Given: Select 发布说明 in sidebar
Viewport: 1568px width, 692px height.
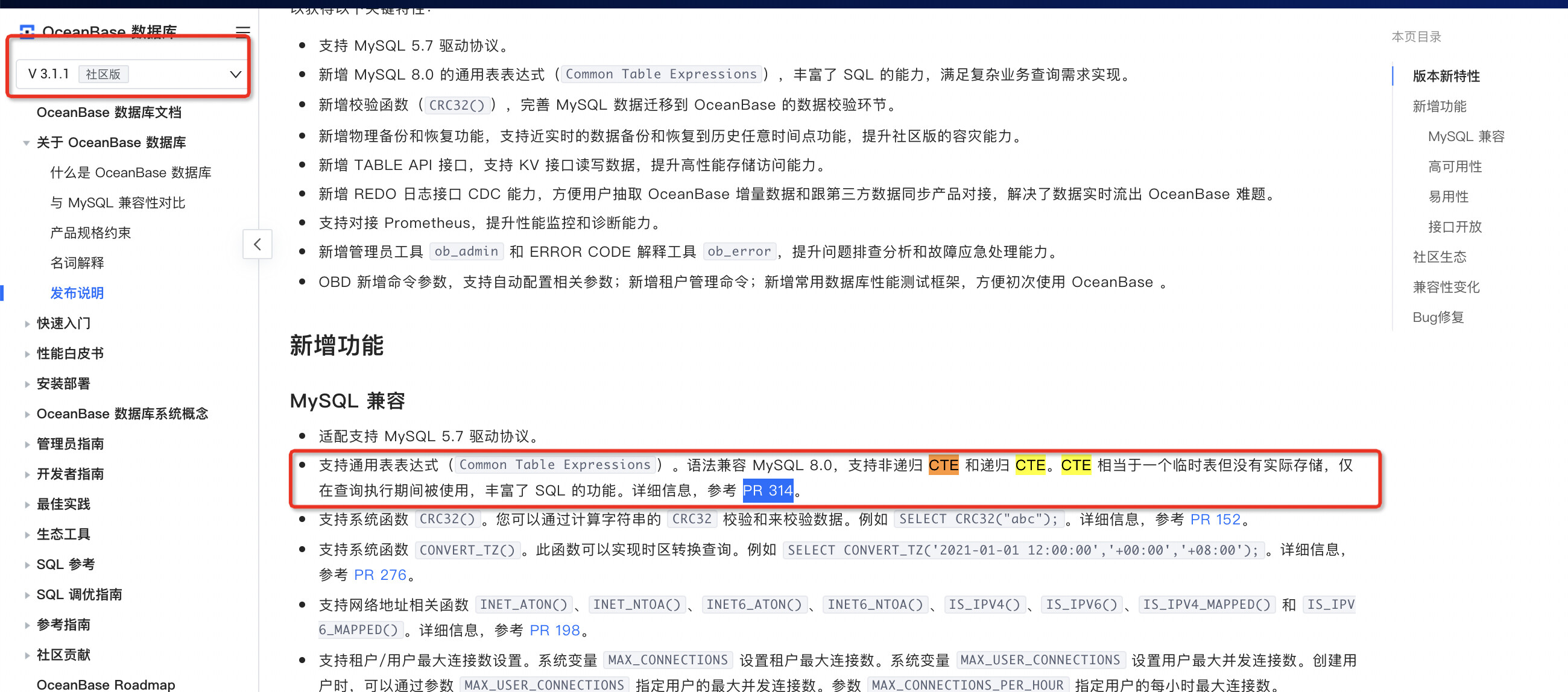Looking at the screenshot, I should point(77,293).
